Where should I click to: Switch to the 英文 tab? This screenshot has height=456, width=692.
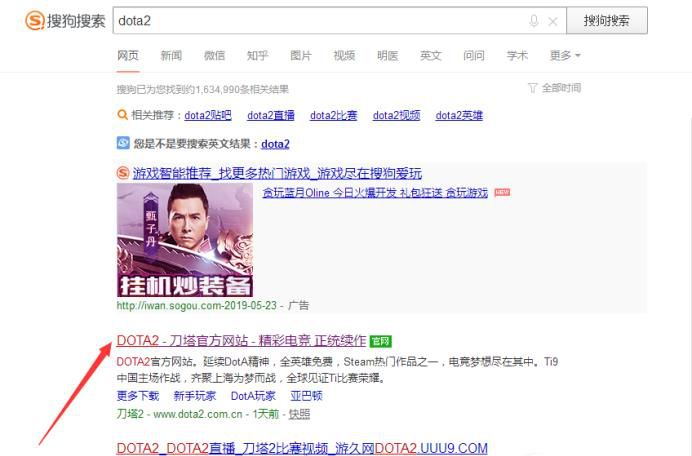(x=431, y=56)
